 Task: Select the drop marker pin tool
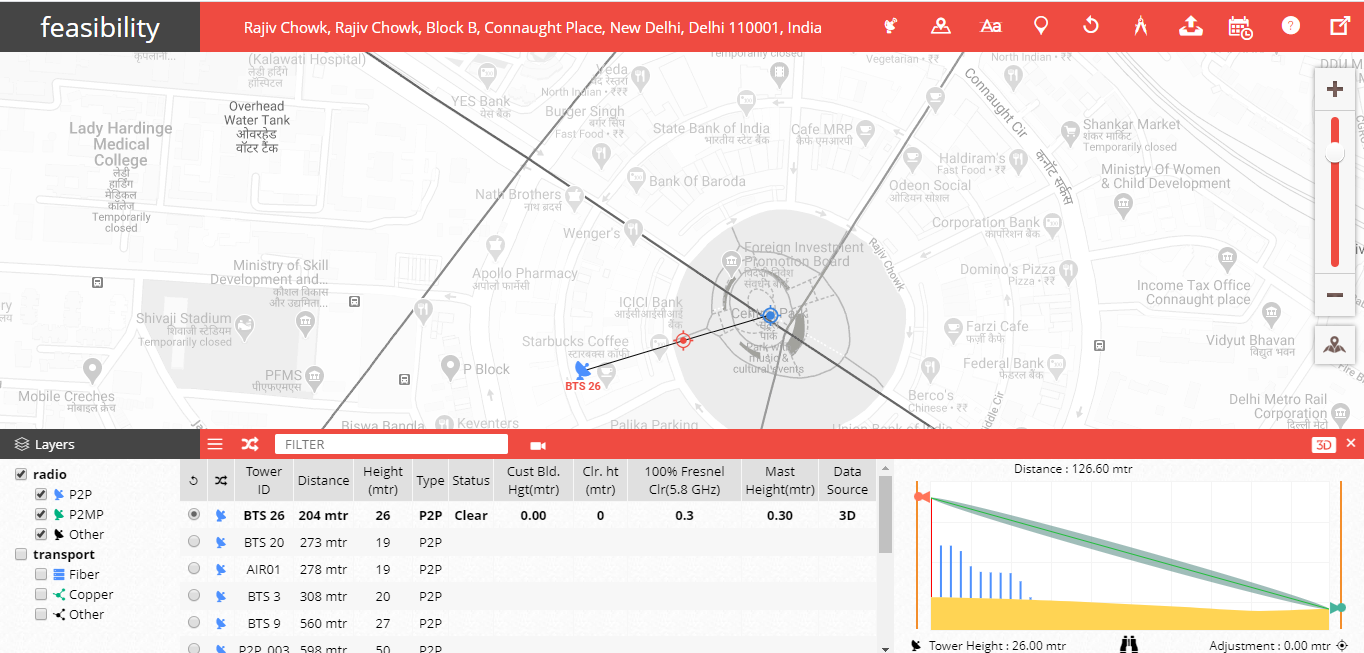point(1041,26)
